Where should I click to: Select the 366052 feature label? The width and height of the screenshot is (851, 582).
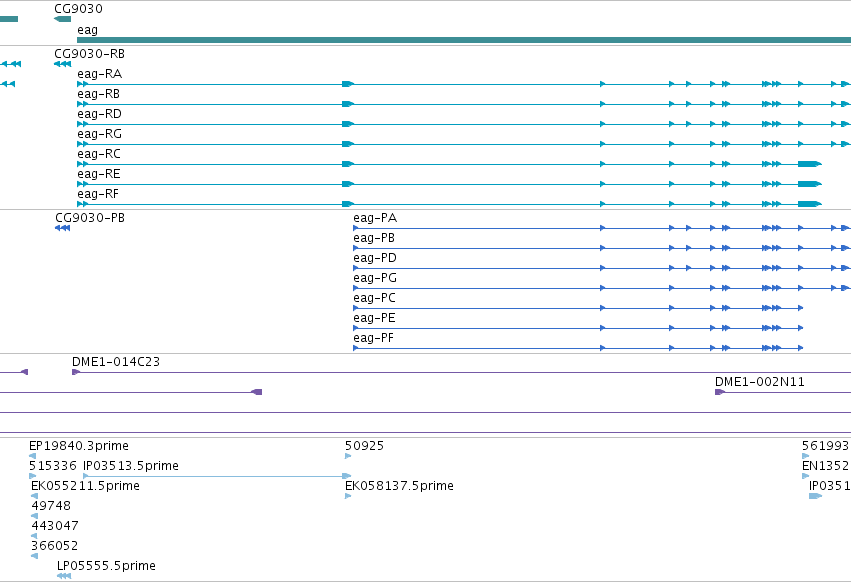[55, 546]
